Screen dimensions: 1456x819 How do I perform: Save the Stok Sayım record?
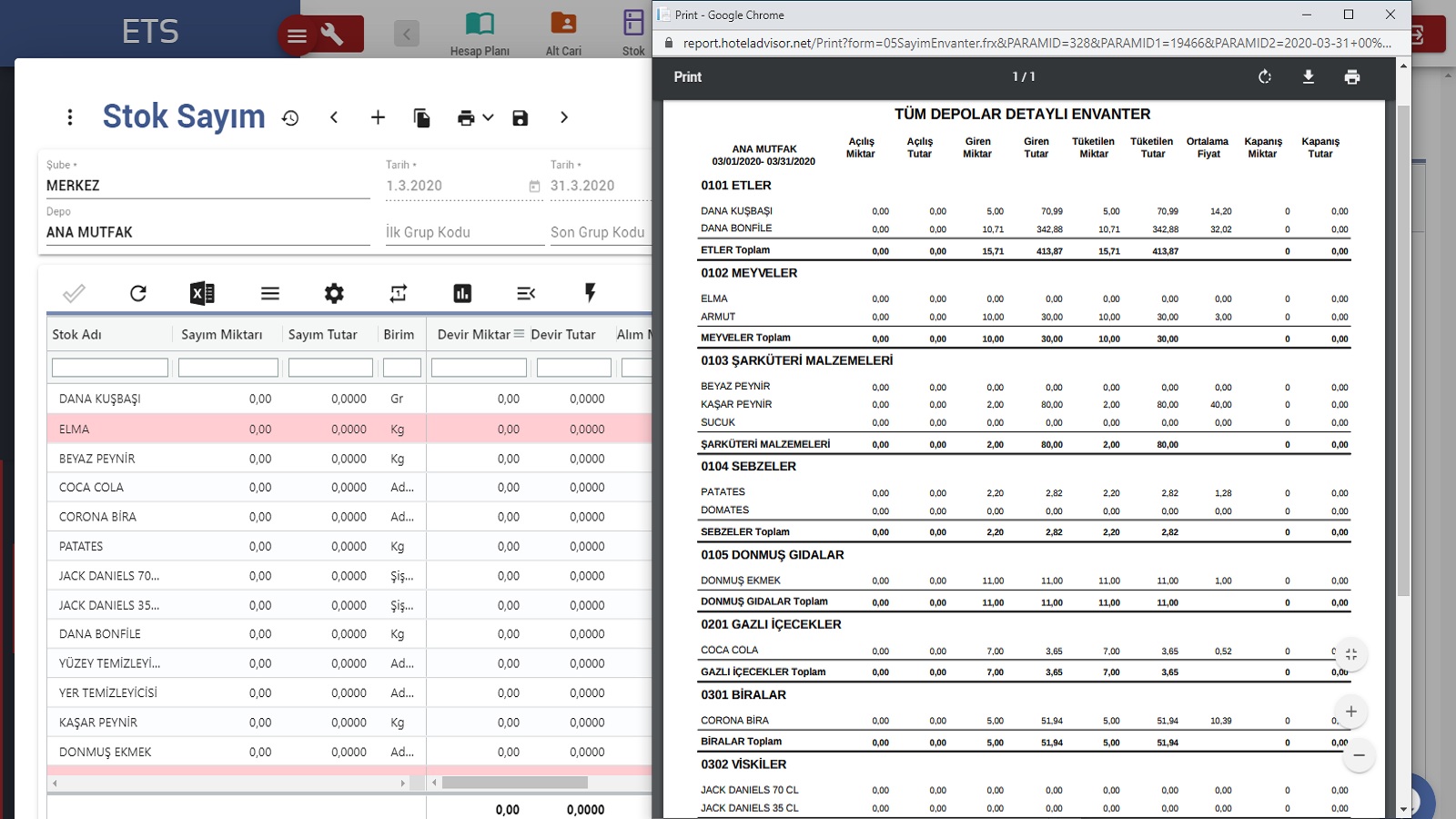[520, 118]
